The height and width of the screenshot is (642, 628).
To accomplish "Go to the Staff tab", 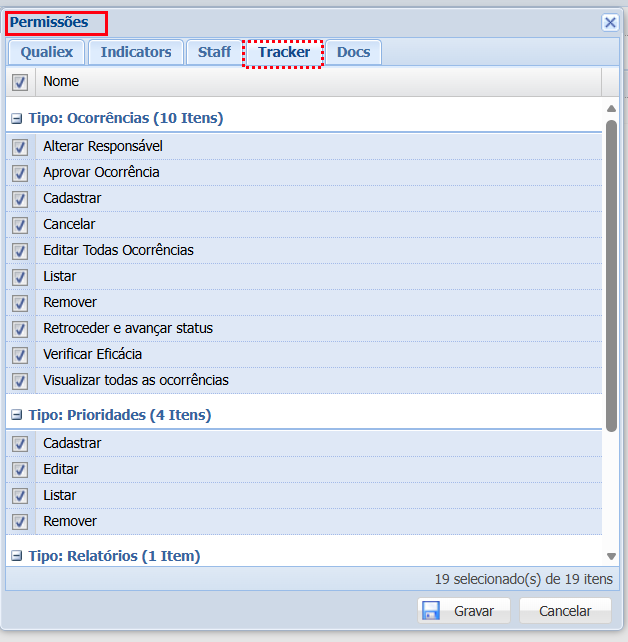I will pyautogui.click(x=214, y=52).
